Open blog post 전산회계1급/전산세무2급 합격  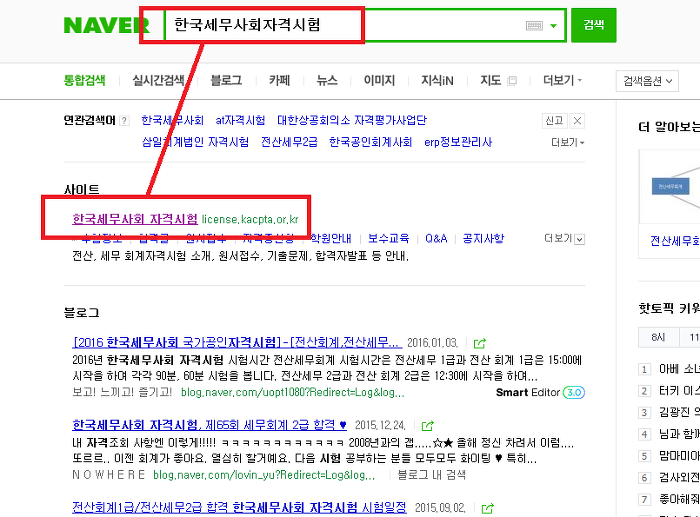pyautogui.click(x=239, y=507)
